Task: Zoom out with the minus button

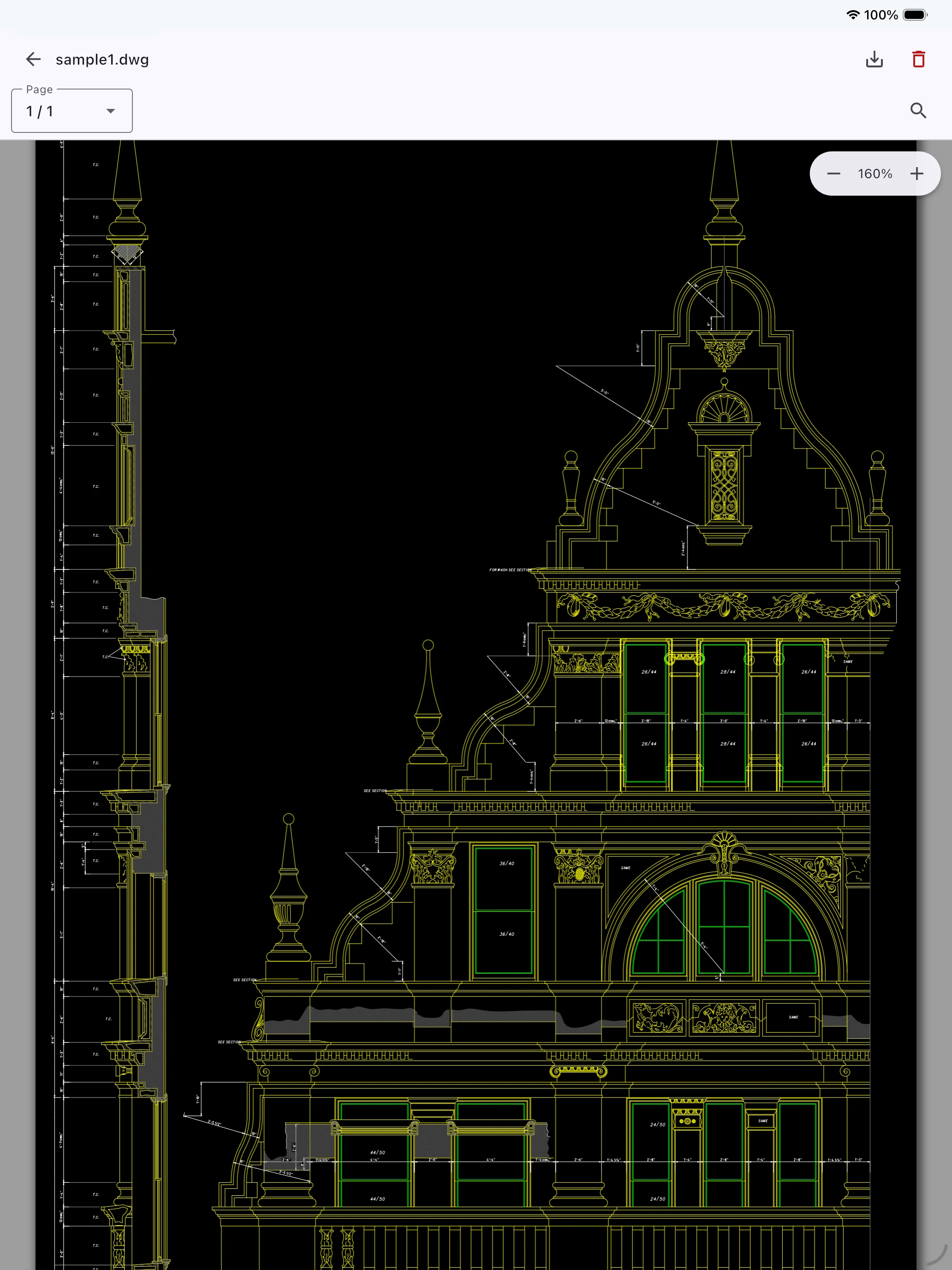Action: (x=834, y=174)
